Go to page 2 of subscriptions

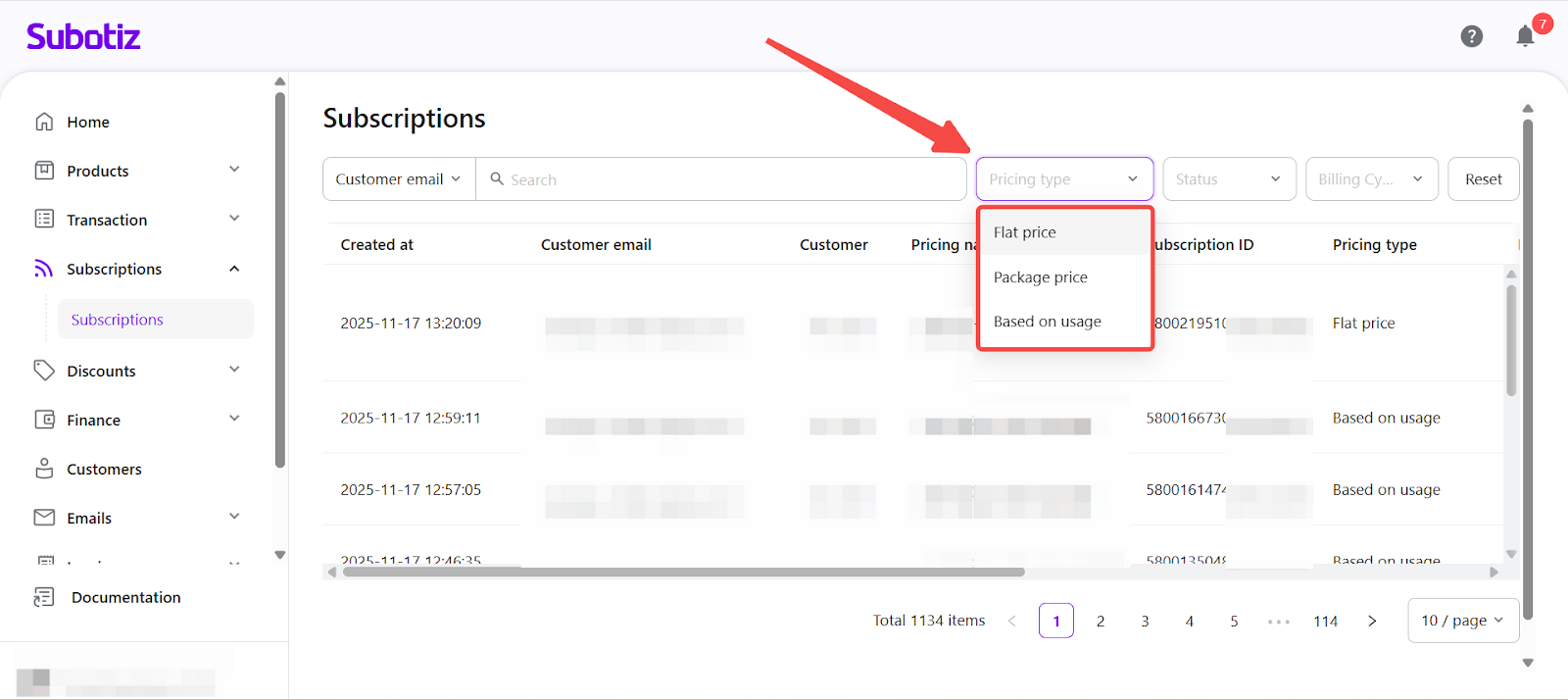[x=1101, y=621]
